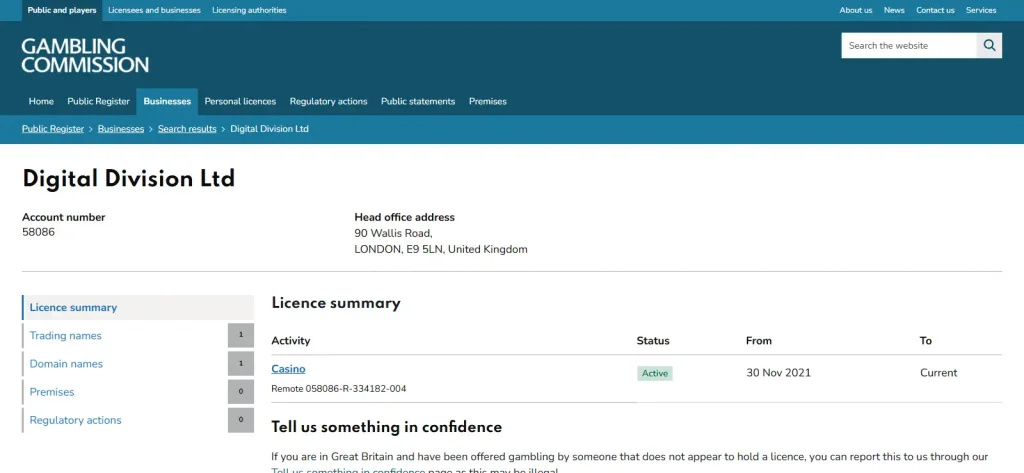Select the Businesses navigation tab
The width and height of the screenshot is (1024, 473).
coord(167,101)
